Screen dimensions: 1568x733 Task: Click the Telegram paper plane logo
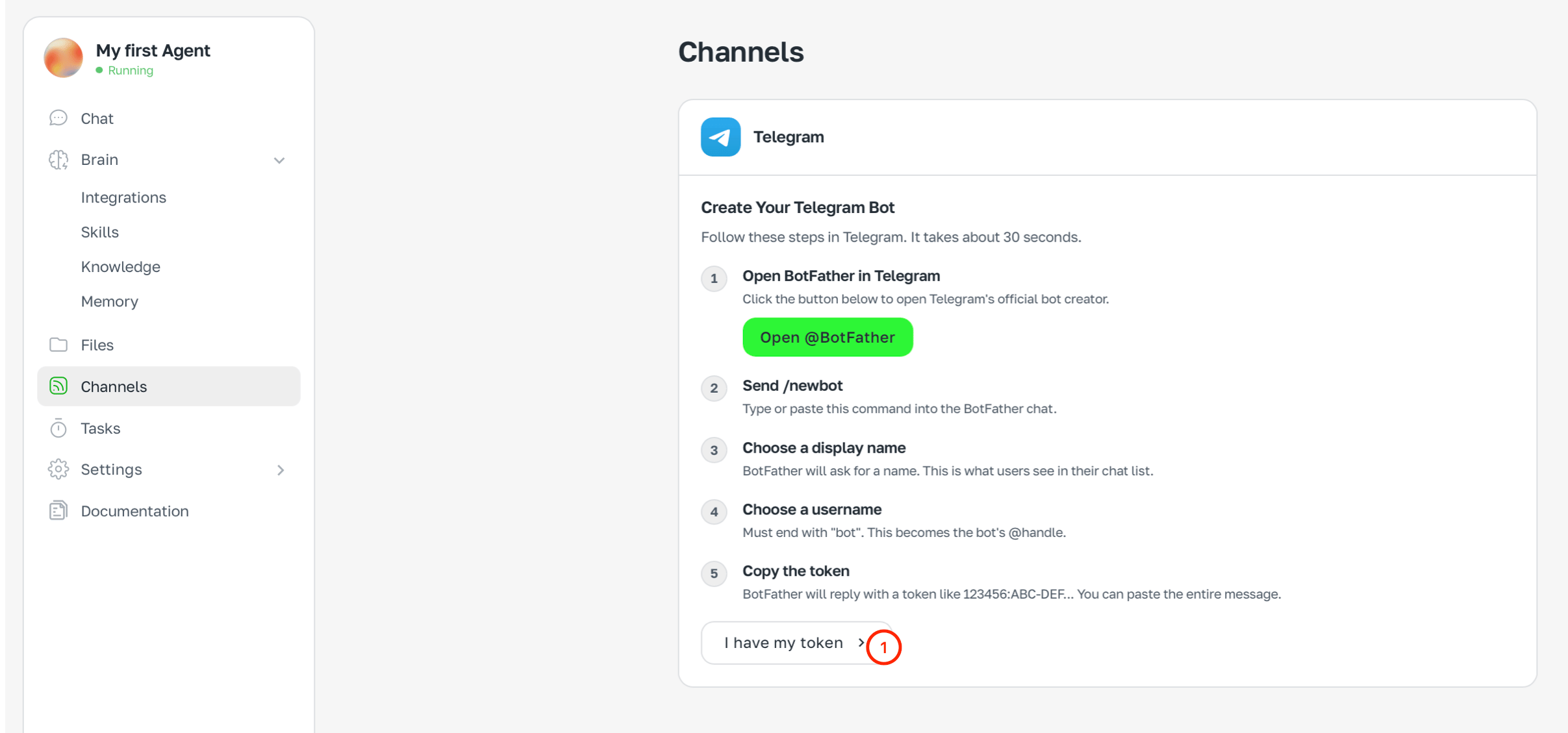pyautogui.click(x=720, y=137)
